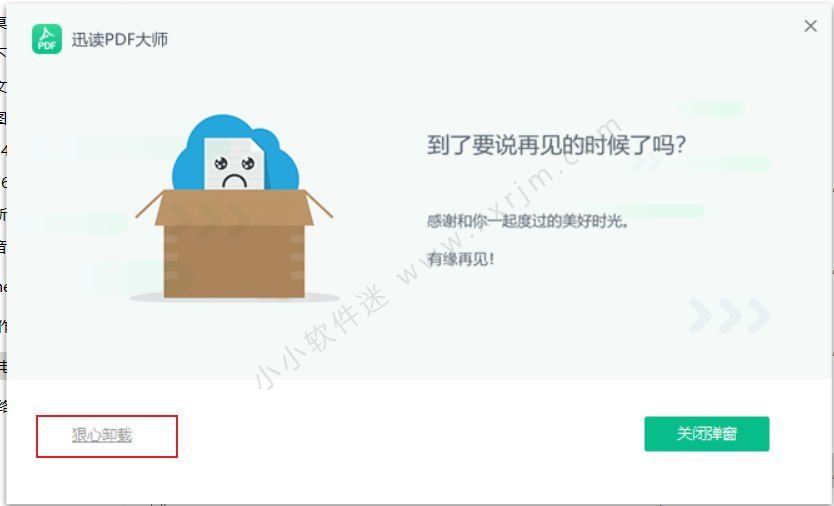
Task: Click the 狠心卸载 uninstall link
Action: [102, 435]
